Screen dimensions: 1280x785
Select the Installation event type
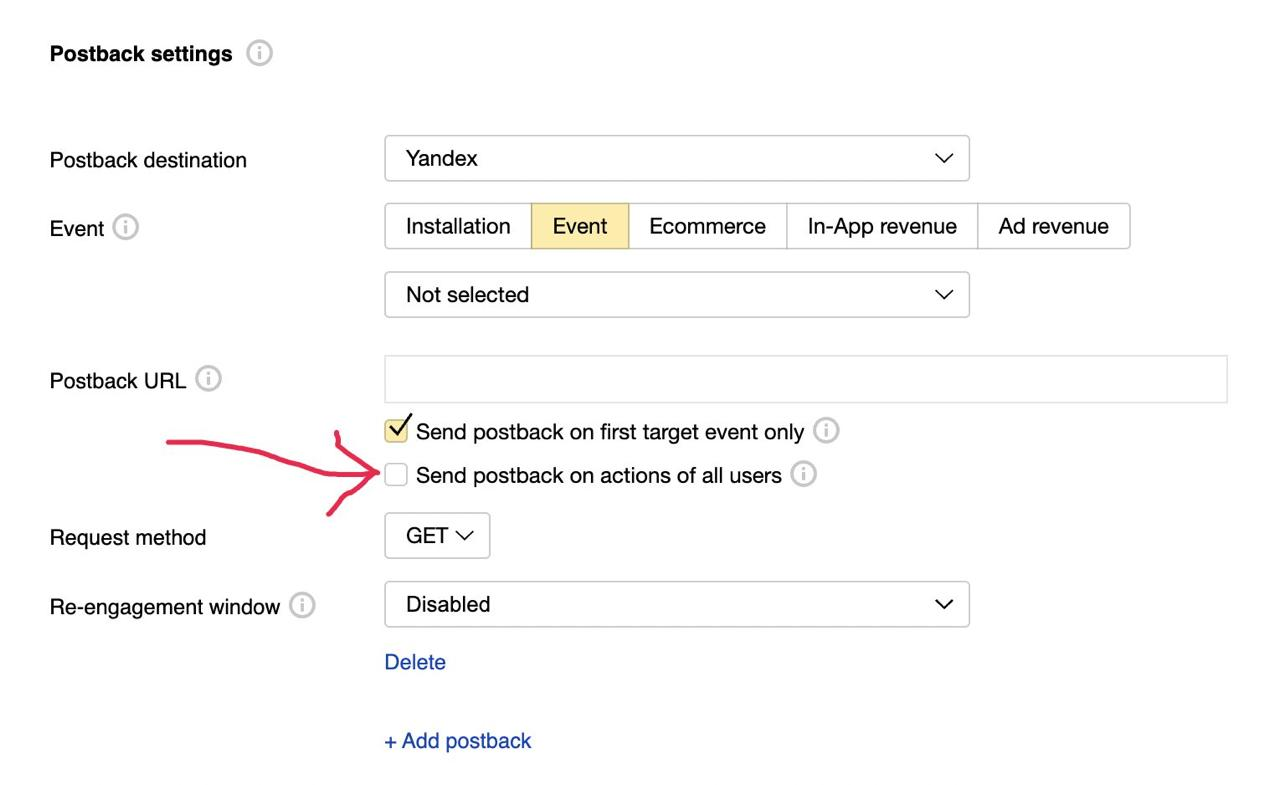click(458, 227)
